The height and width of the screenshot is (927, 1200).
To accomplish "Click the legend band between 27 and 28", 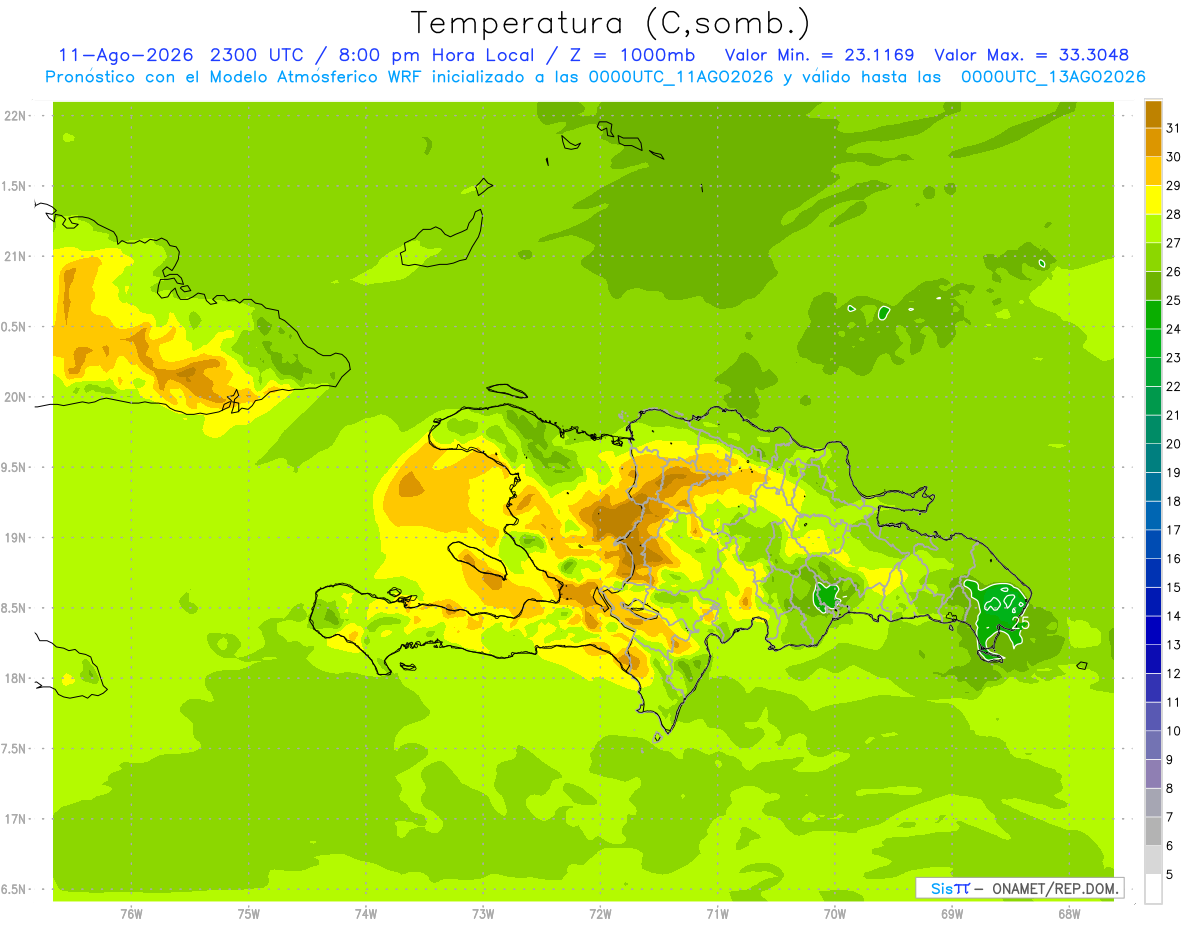I will coord(1153,228).
